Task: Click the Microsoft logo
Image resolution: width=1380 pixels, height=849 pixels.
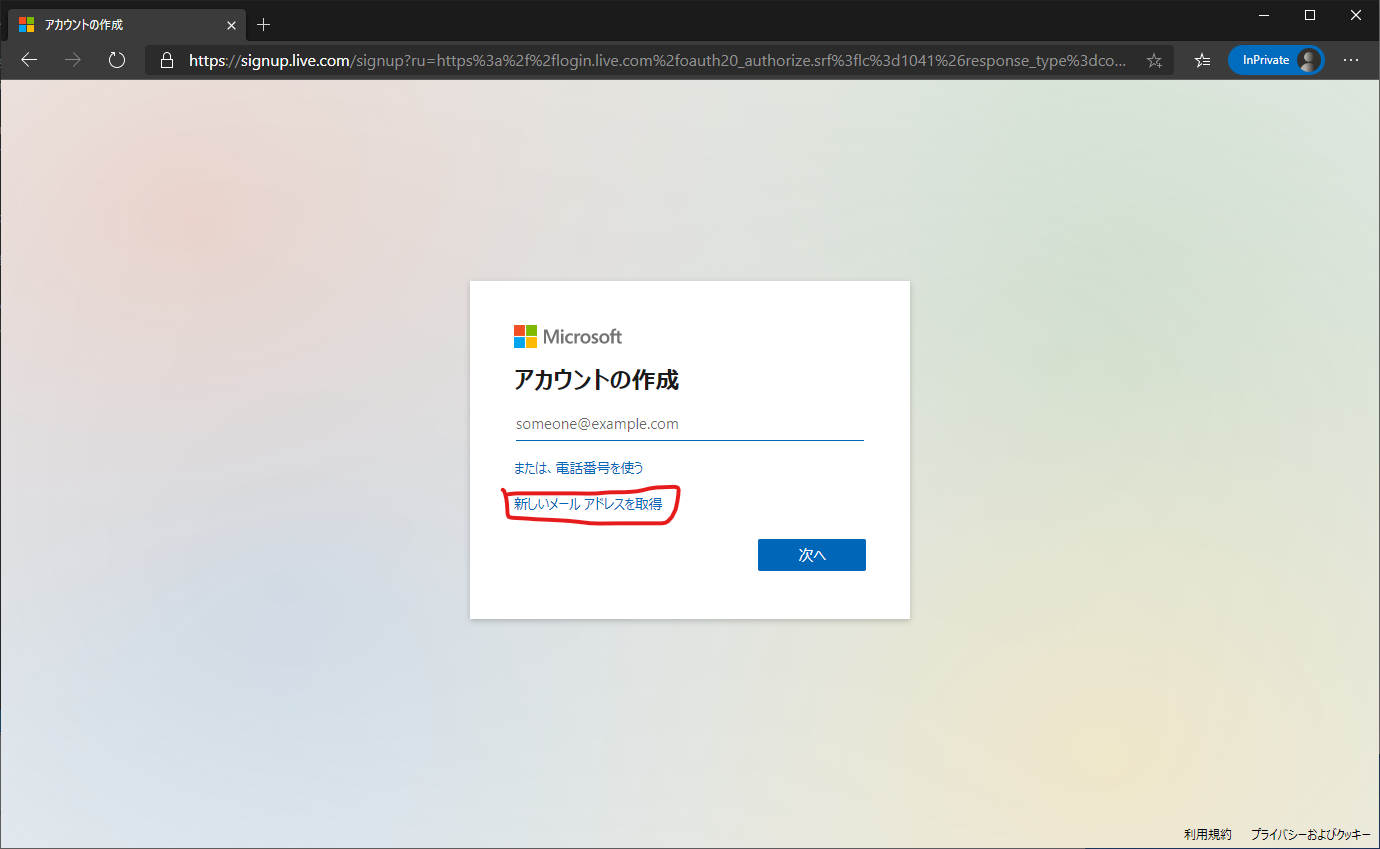Action: click(x=568, y=336)
